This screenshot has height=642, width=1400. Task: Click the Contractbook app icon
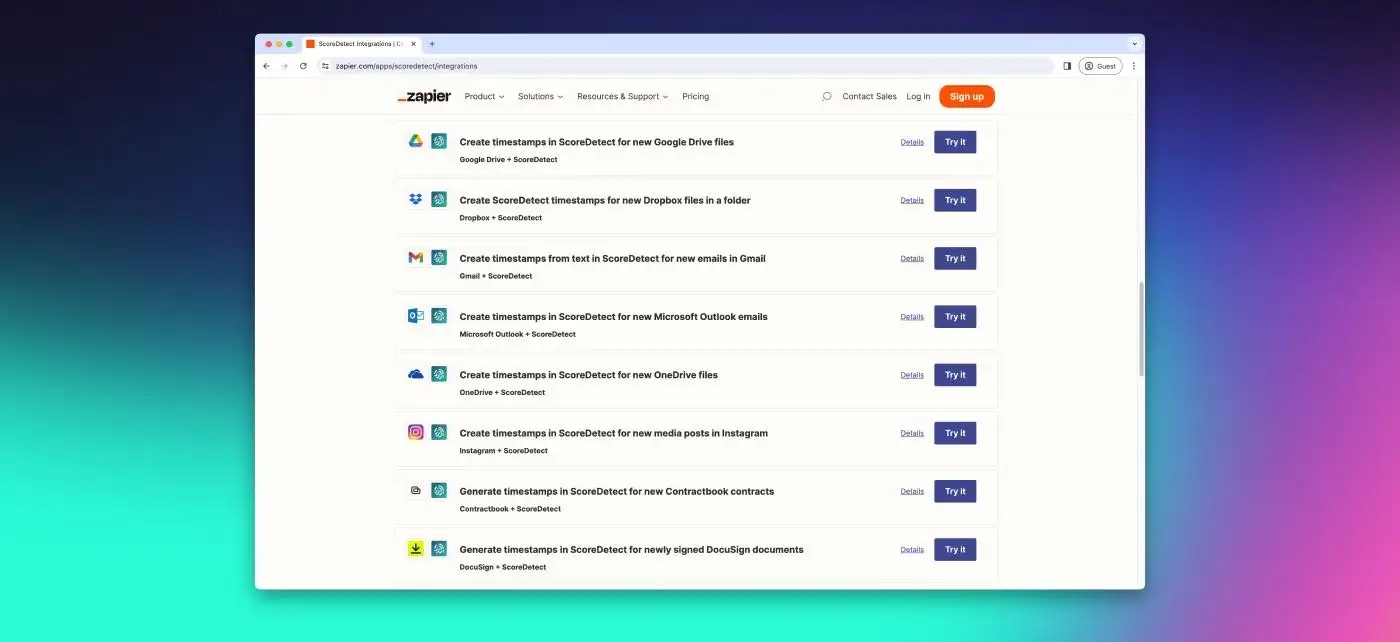click(416, 491)
